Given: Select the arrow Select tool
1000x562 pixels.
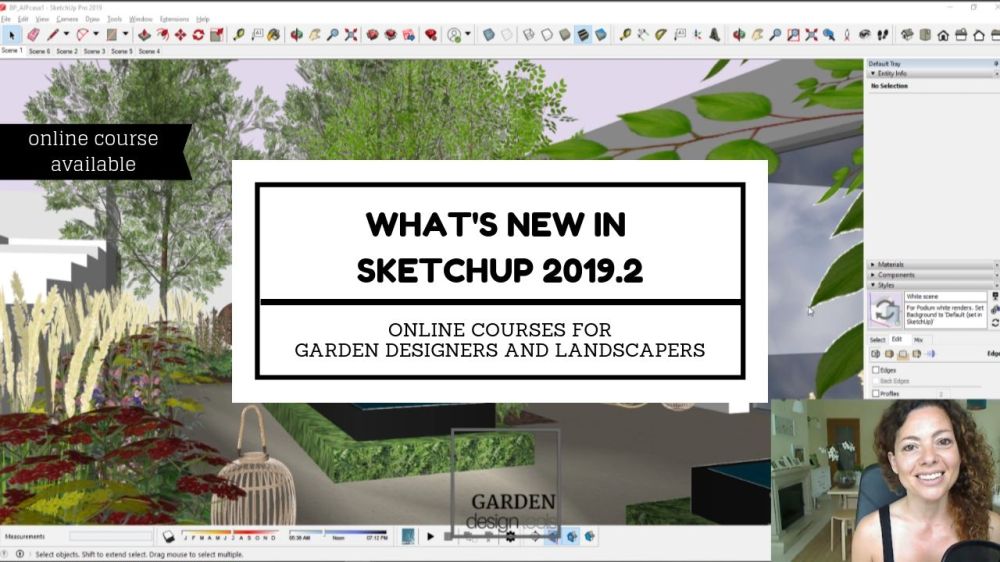Looking at the screenshot, I should tap(10, 34).
